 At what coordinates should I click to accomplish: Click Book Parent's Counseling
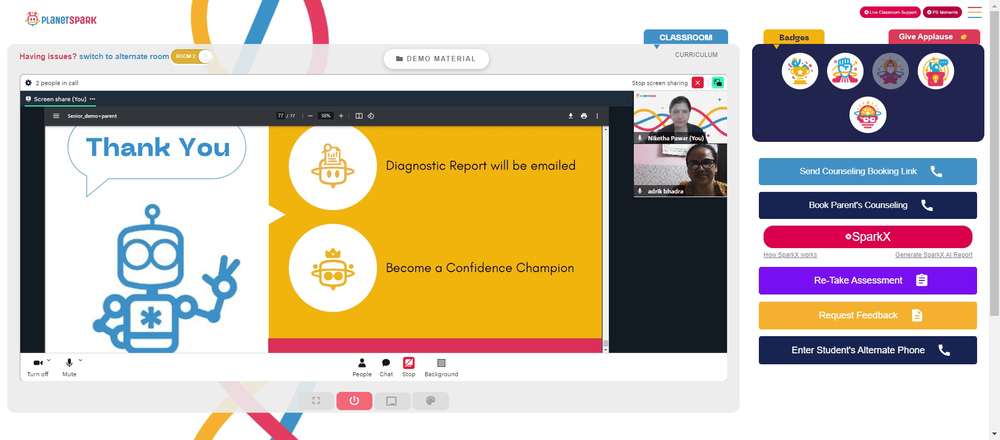click(x=867, y=205)
